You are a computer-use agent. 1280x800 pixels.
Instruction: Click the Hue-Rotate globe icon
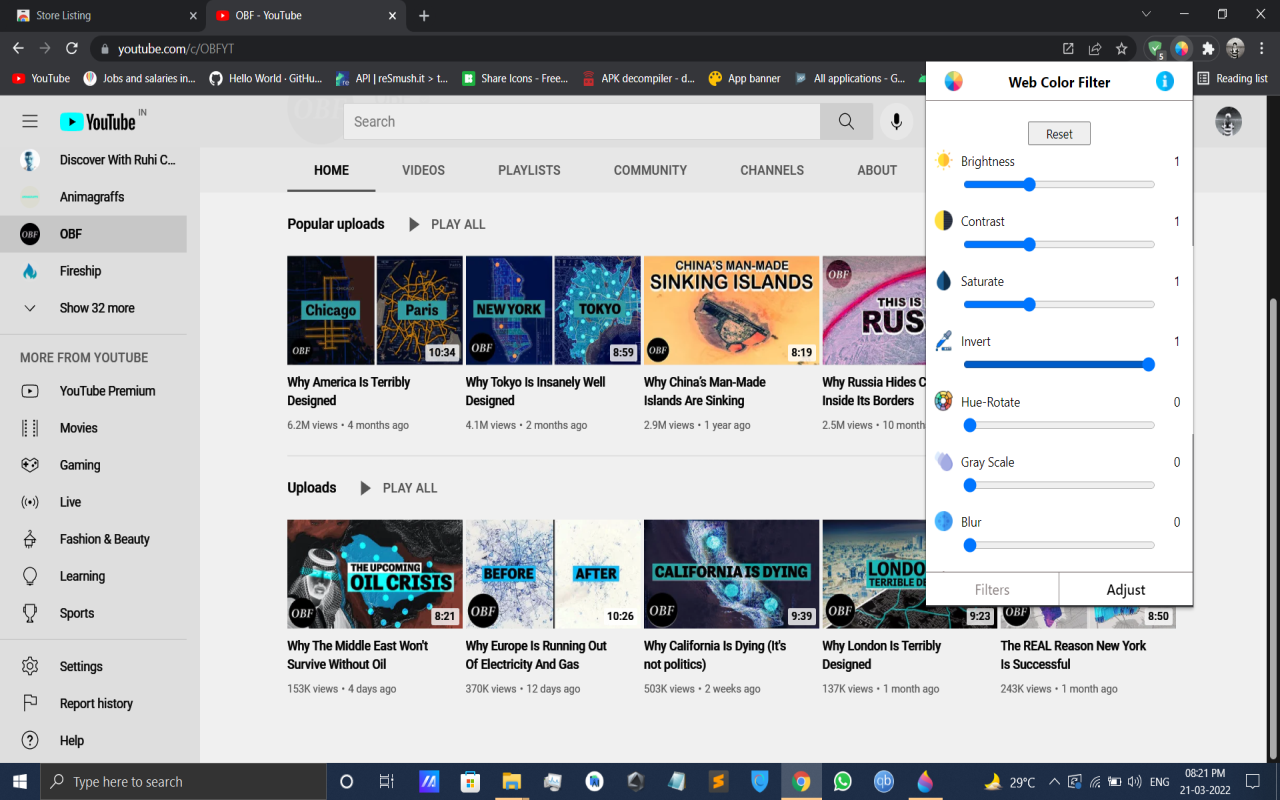(x=941, y=400)
